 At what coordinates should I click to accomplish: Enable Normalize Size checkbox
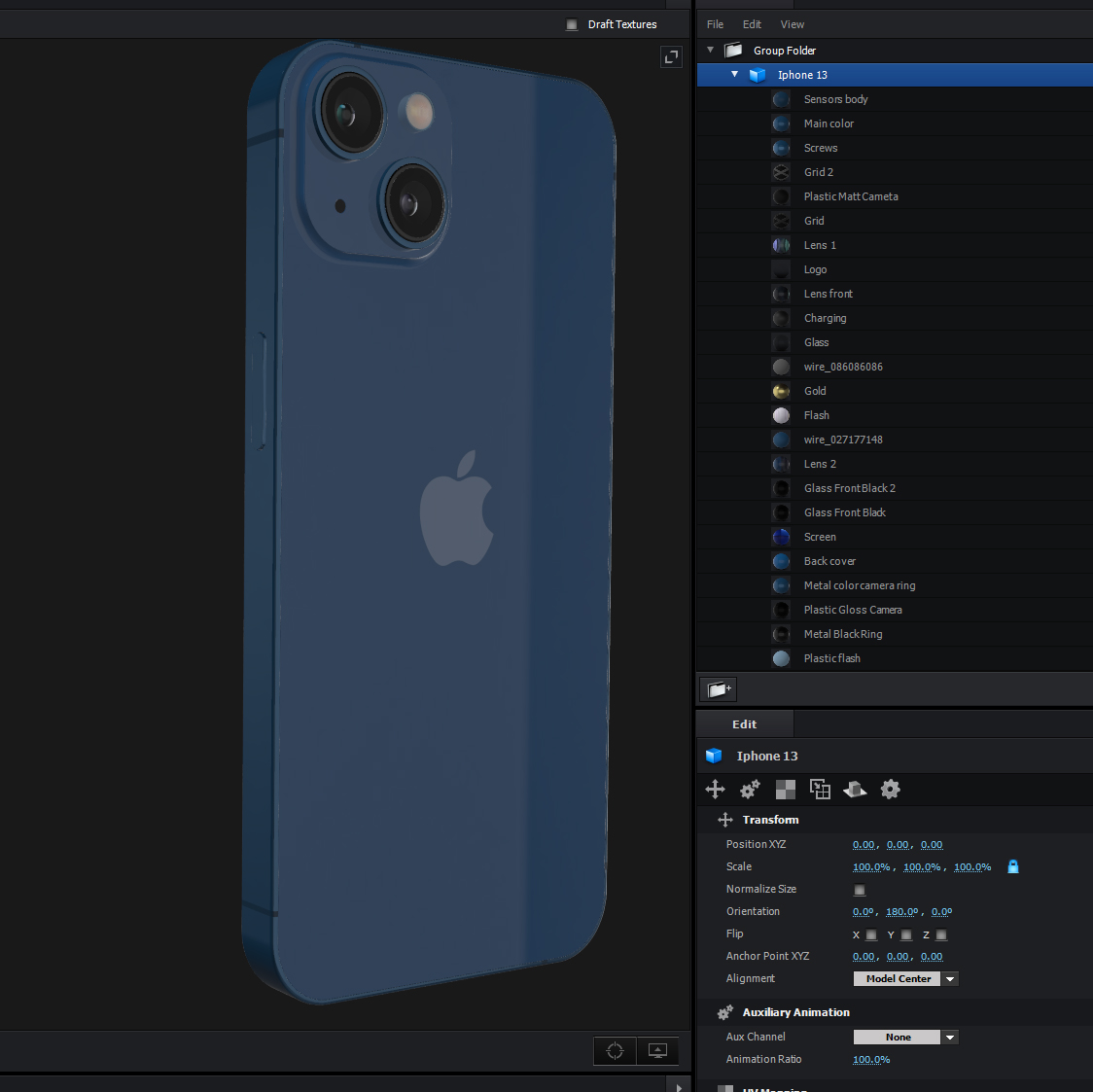pyautogui.click(x=859, y=889)
